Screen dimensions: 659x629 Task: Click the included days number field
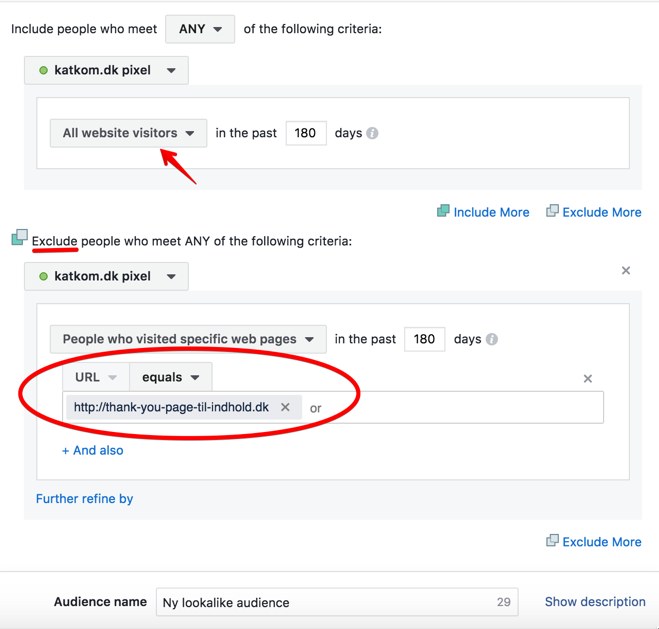tap(306, 133)
